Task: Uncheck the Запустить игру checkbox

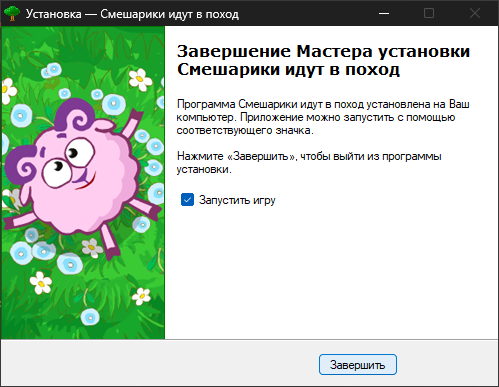Action: [187, 200]
